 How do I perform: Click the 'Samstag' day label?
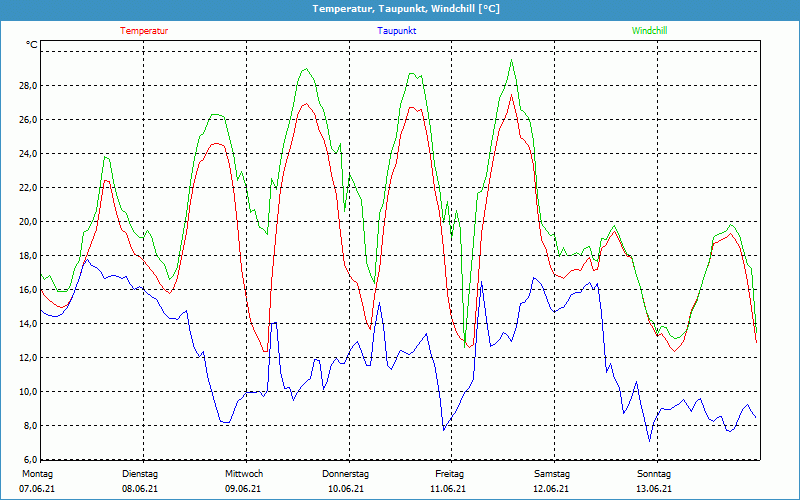(x=552, y=474)
